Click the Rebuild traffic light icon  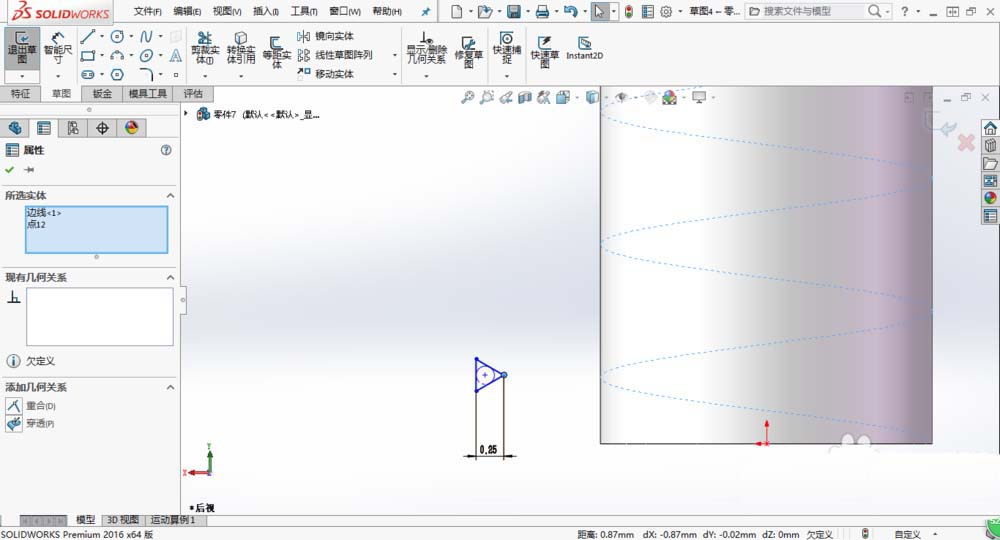(629, 11)
